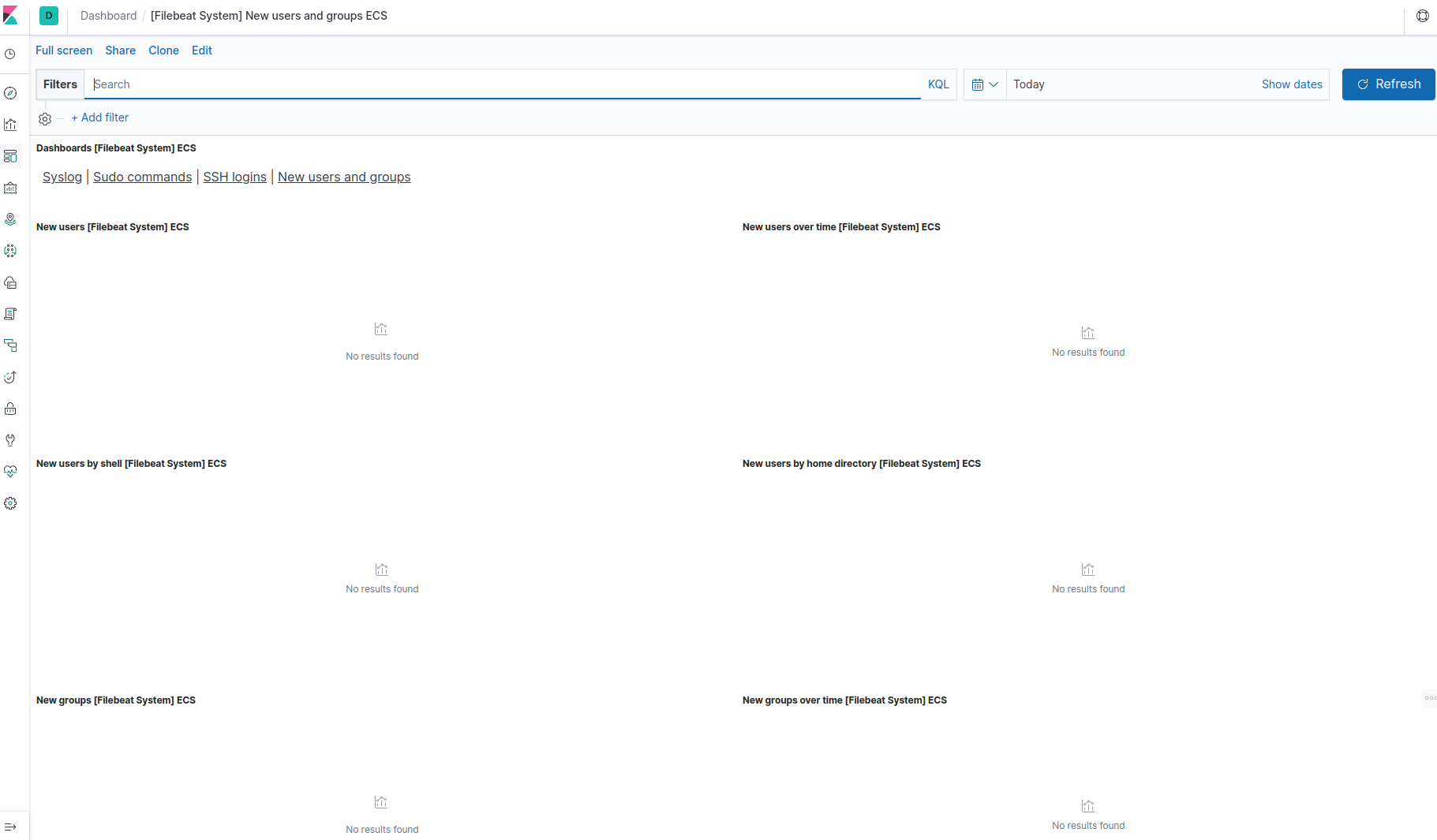The width and height of the screenshot is (1437, 840).
Task: Clone this dashboard
Action: pyautogui.click(x=163, y=50)
